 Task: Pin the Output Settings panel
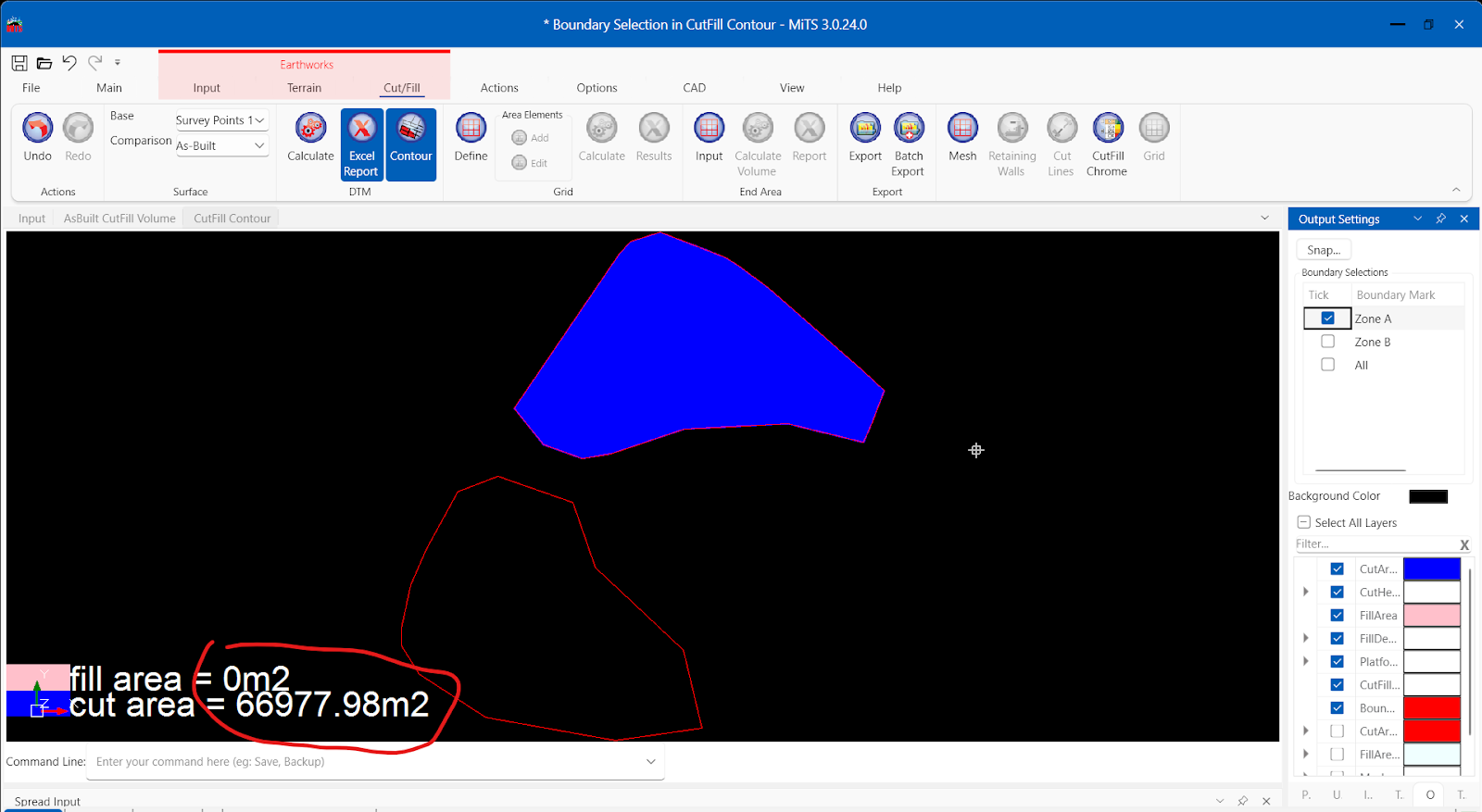pyautogui.click(x=1440, y=219)
